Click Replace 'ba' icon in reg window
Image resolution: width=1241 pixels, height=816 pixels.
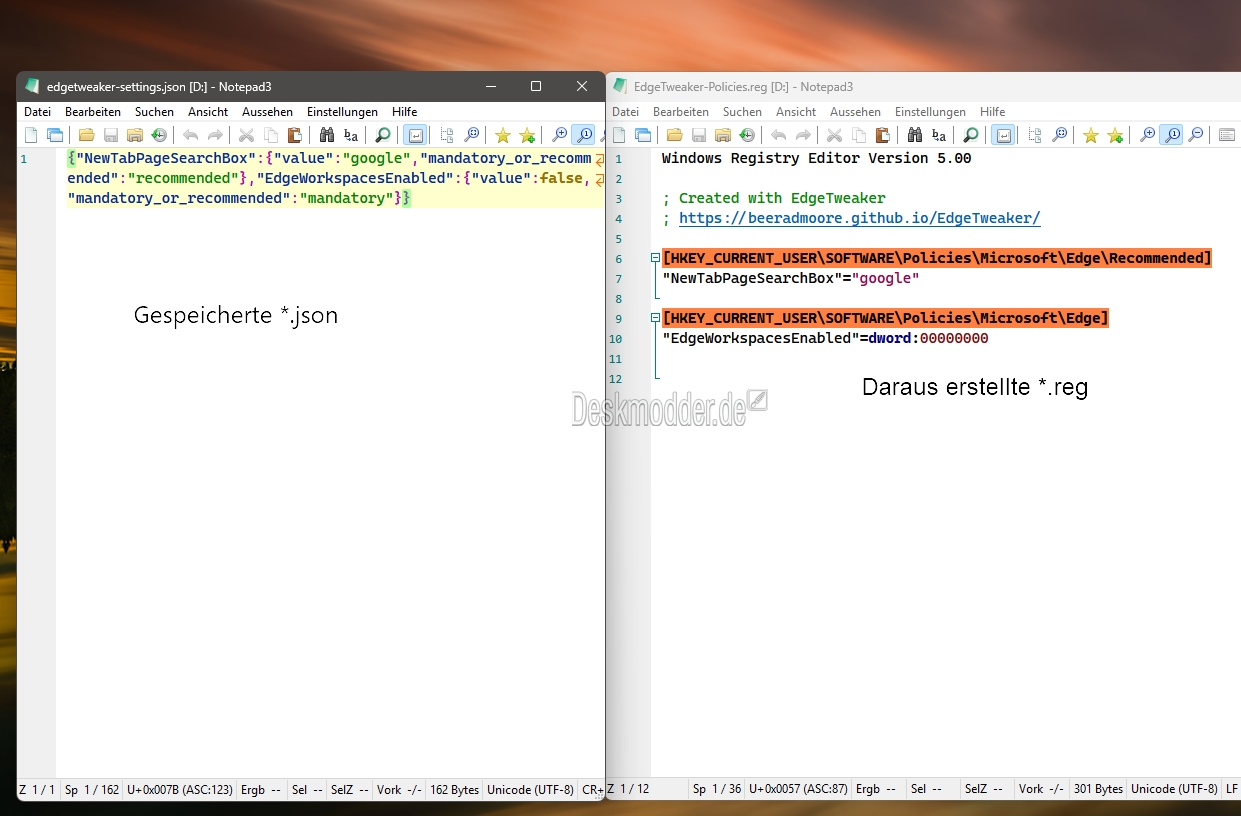(938, 135)
